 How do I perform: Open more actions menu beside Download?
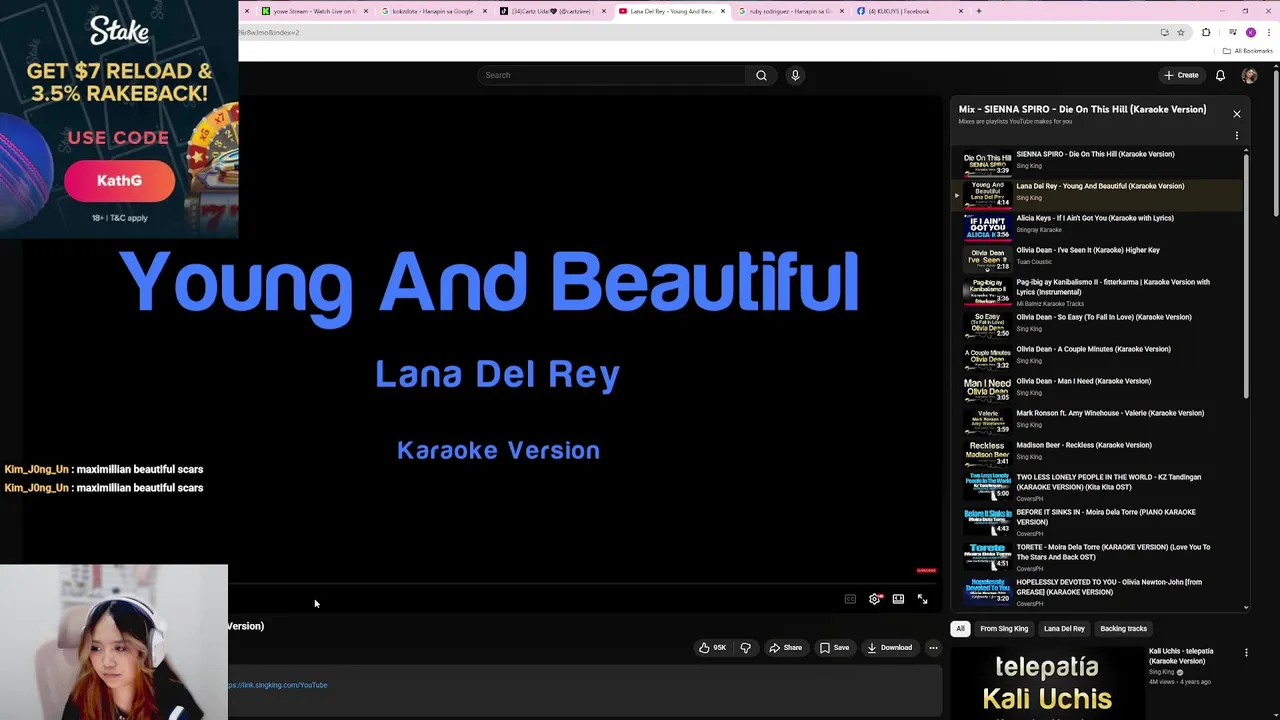pyautogui.click(x=933, y=648)
